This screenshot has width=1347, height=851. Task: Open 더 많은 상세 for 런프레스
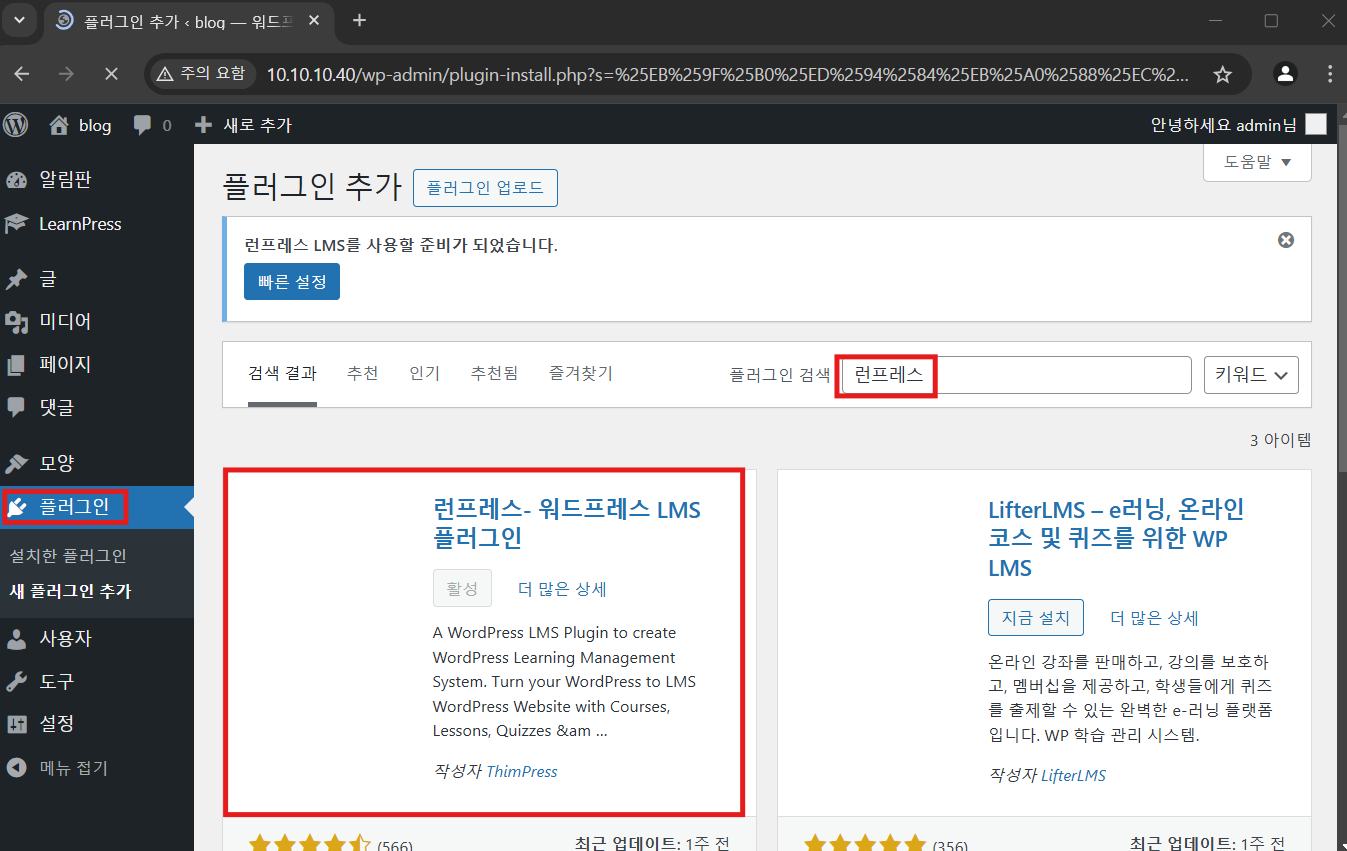[562, 589]
